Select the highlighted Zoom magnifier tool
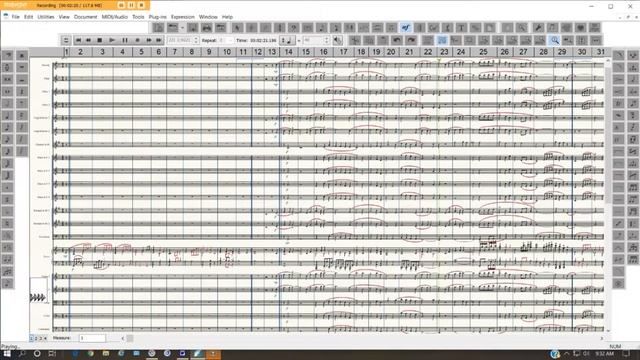Screen dimensions: 640x360 coord(554,40)
